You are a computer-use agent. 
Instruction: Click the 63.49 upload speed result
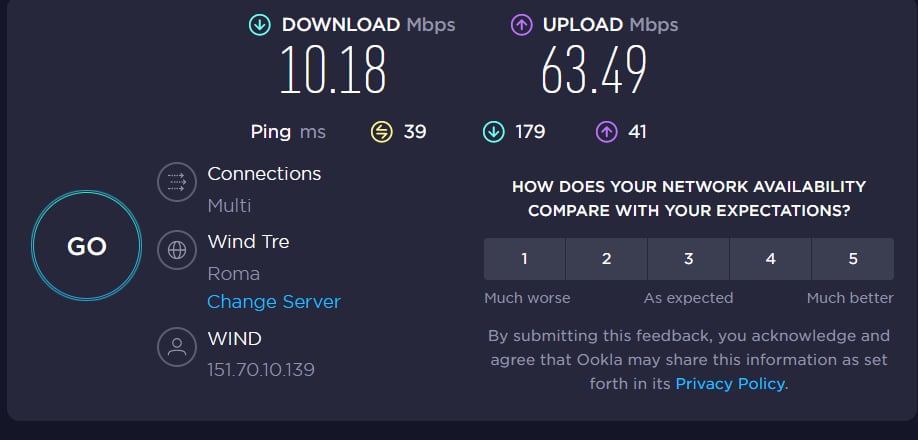click(x=594, y=70)
